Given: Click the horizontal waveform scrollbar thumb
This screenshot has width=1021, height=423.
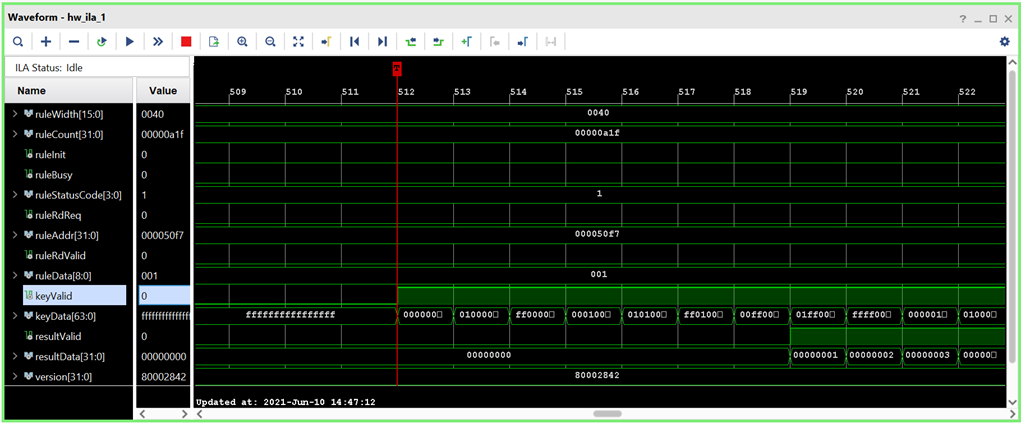Looking at the screenshot, I should tap(608, 413).
